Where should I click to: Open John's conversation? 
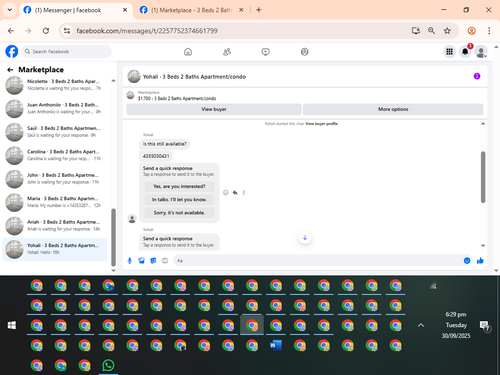(x=55, y=179)
